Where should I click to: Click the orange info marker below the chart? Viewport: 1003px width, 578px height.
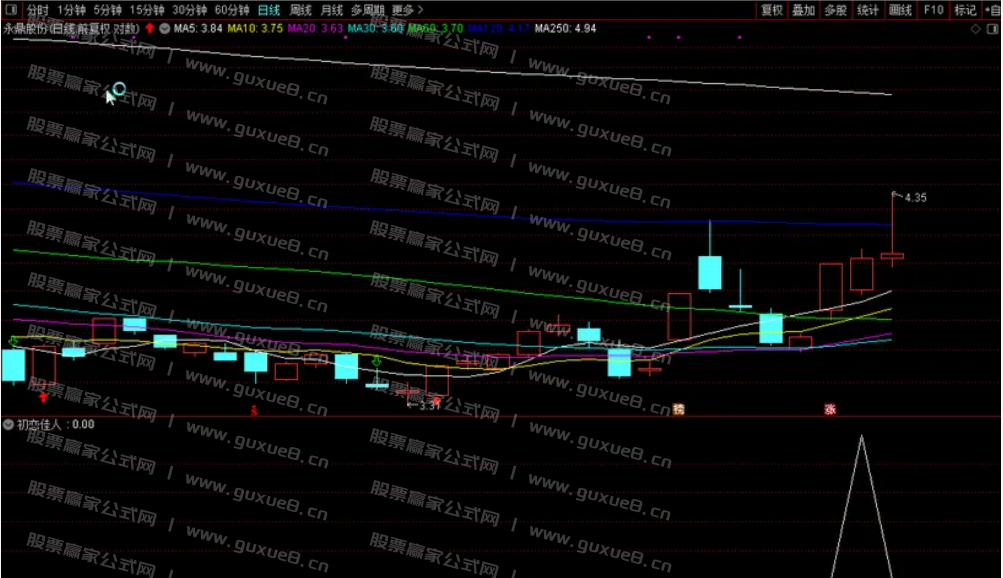click(679, 408)
